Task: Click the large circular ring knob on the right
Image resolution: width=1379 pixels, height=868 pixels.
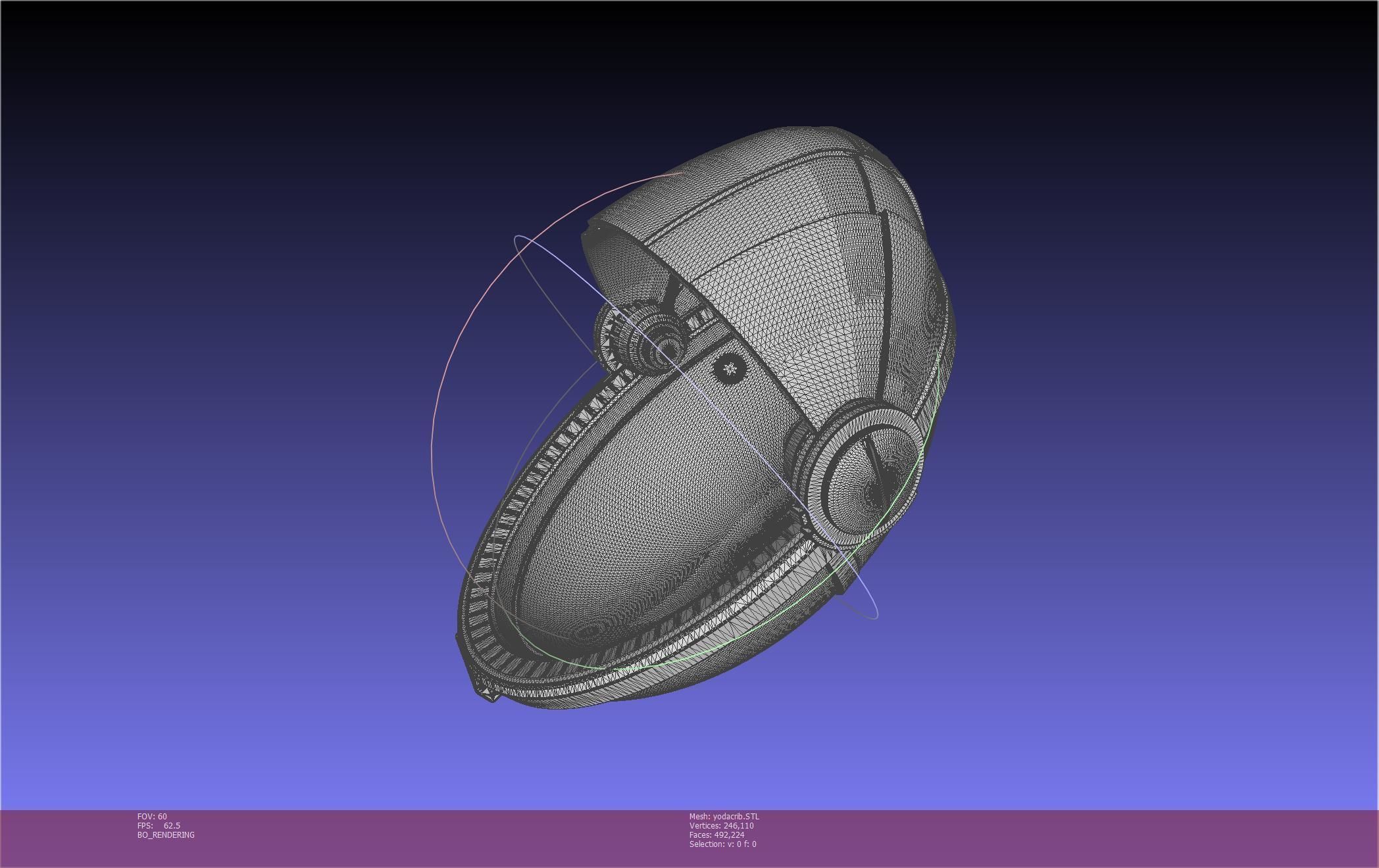Action: click(x=867, y=478)
